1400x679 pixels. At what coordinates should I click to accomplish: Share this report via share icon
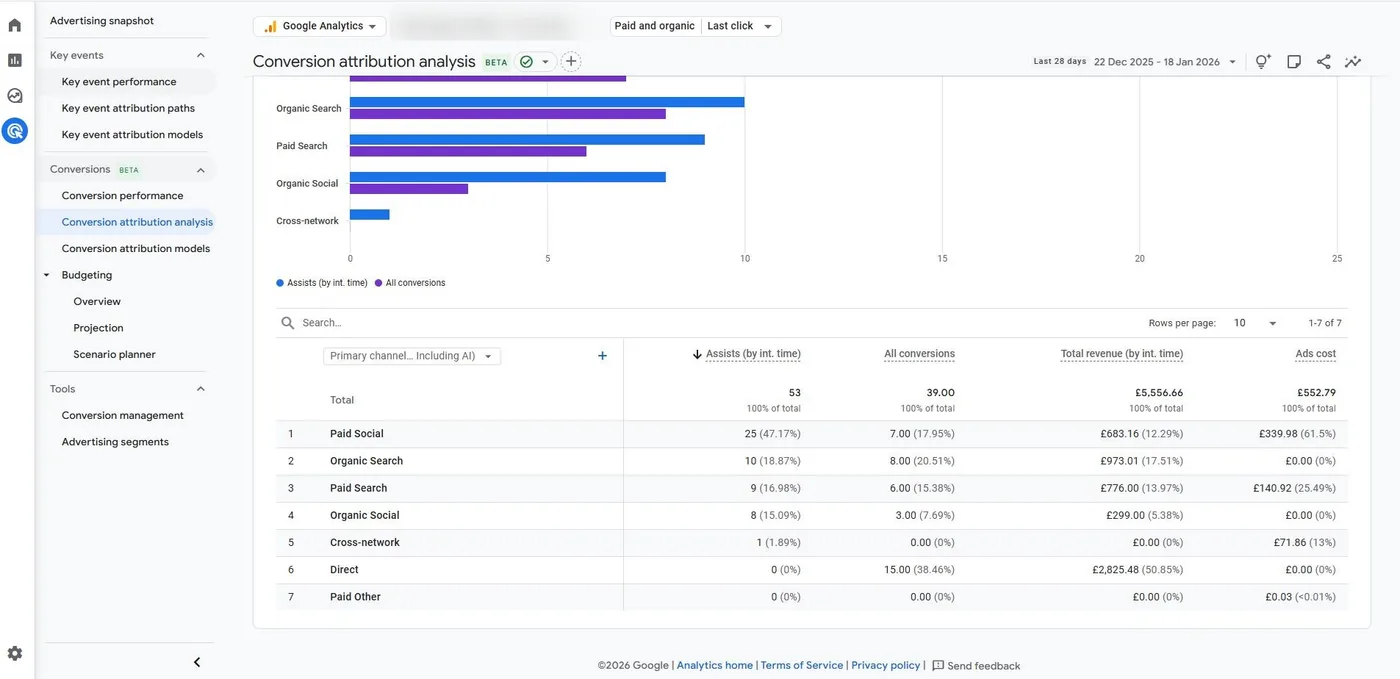point(1323,62)
